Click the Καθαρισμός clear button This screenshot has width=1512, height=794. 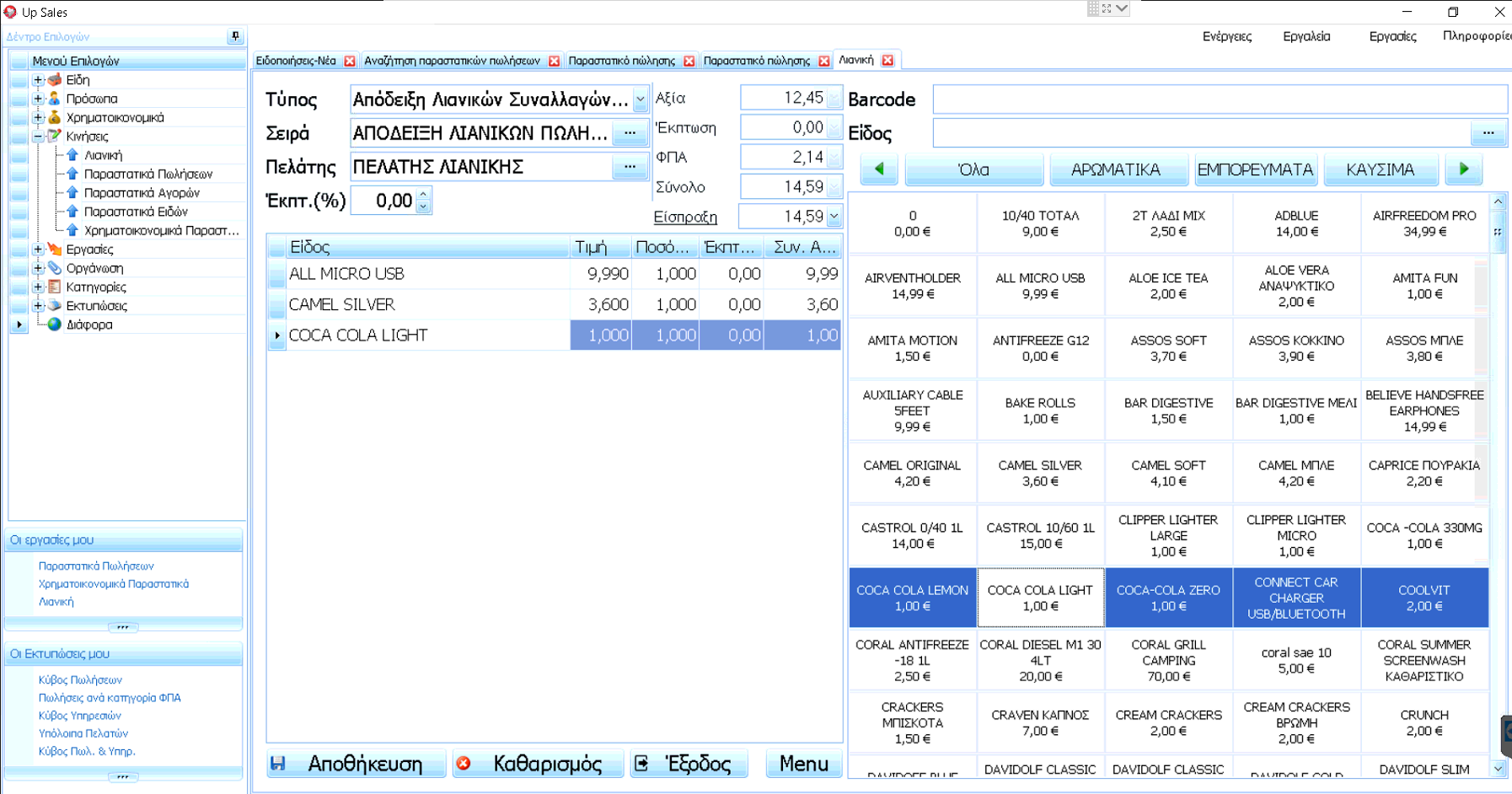tap(538, 764)
